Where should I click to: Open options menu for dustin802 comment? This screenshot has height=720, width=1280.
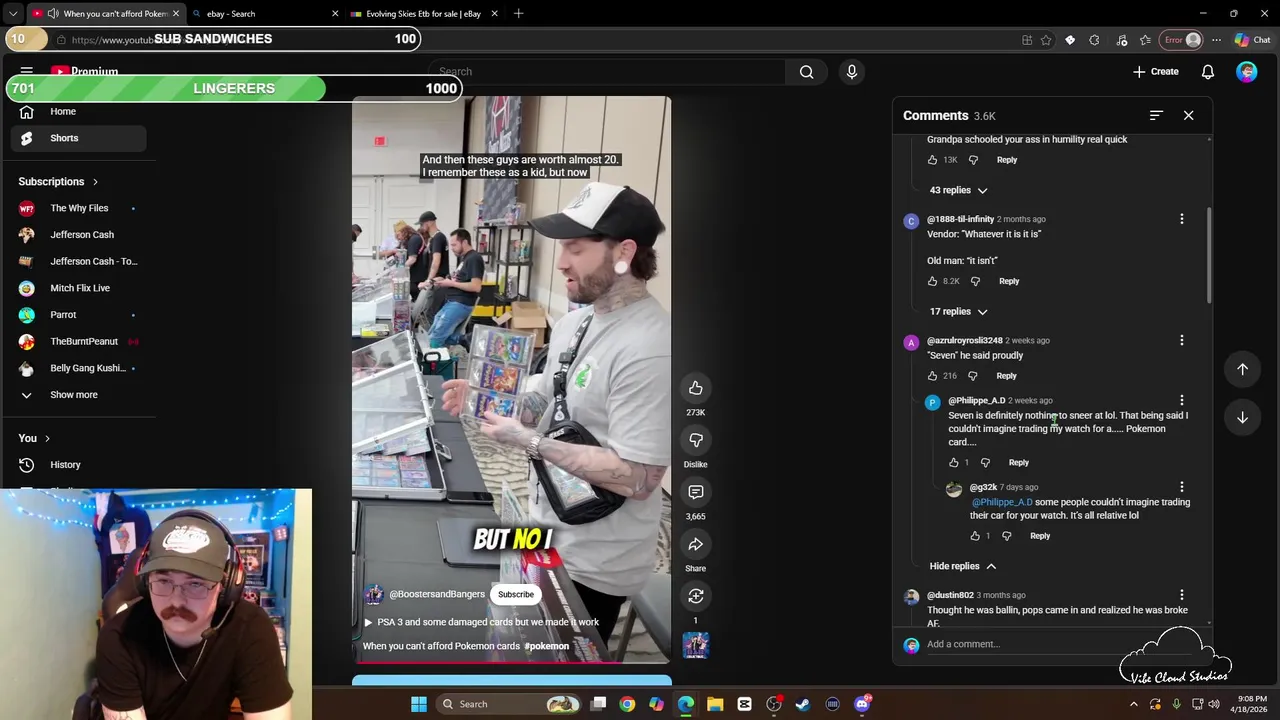[1181, 595]
